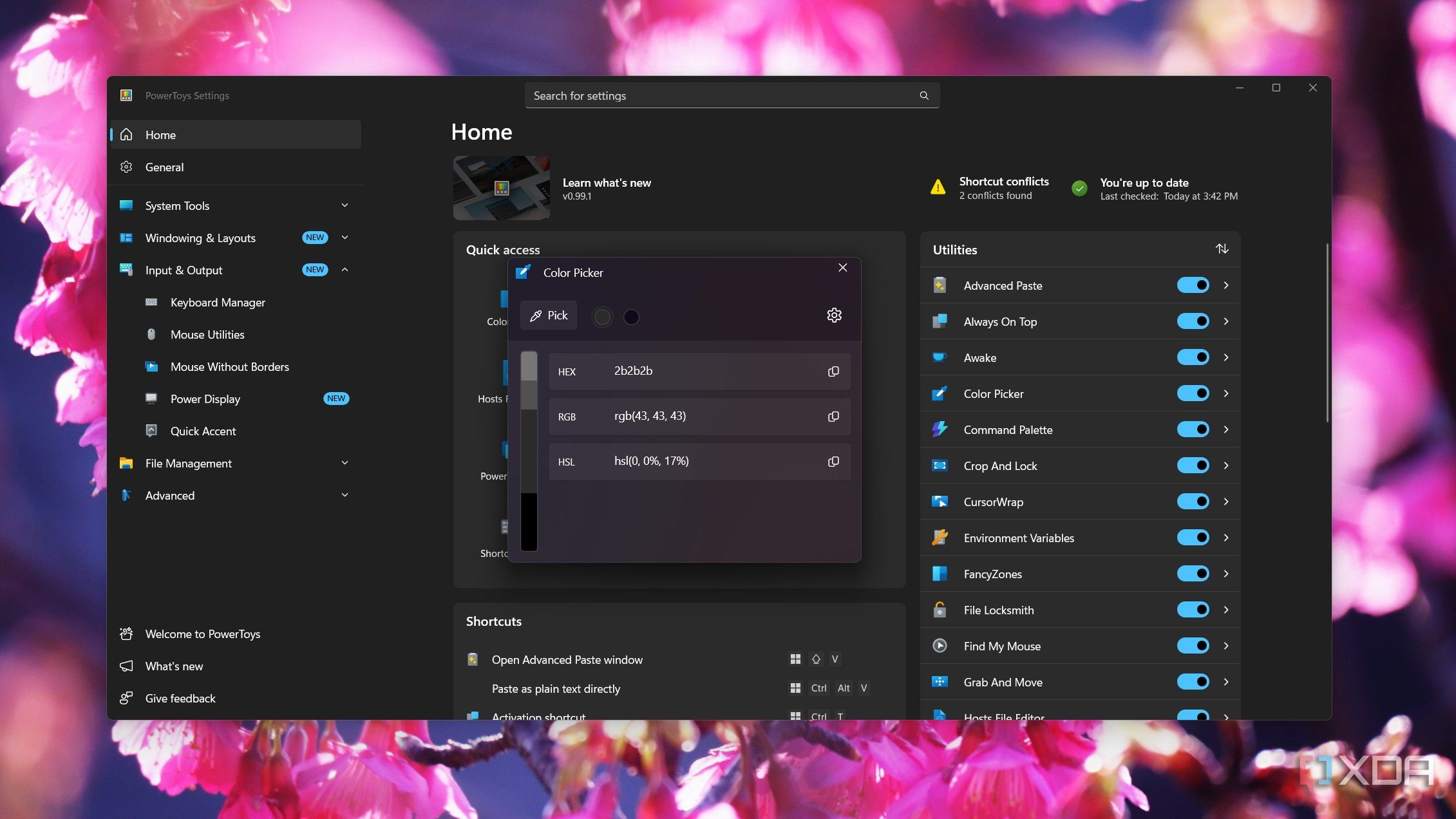
Task: Copy the RGB color value
Action: [833, 417]
